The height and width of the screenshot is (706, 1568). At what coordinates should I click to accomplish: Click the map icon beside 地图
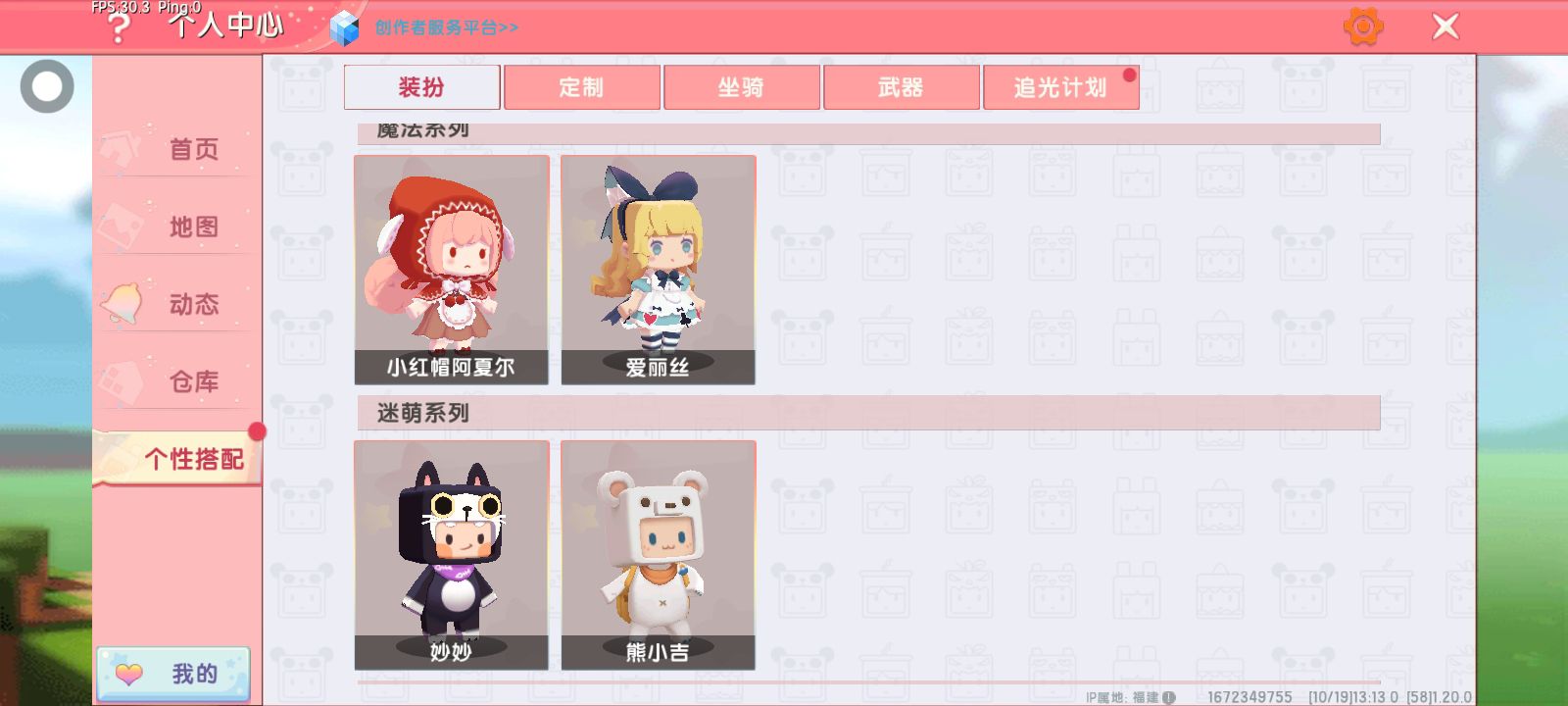122,226
